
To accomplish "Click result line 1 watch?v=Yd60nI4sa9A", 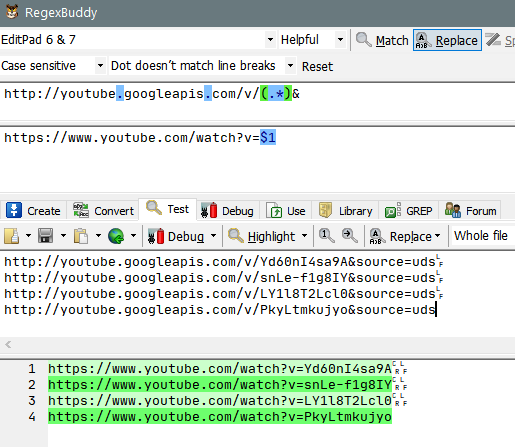I will 220,369.
